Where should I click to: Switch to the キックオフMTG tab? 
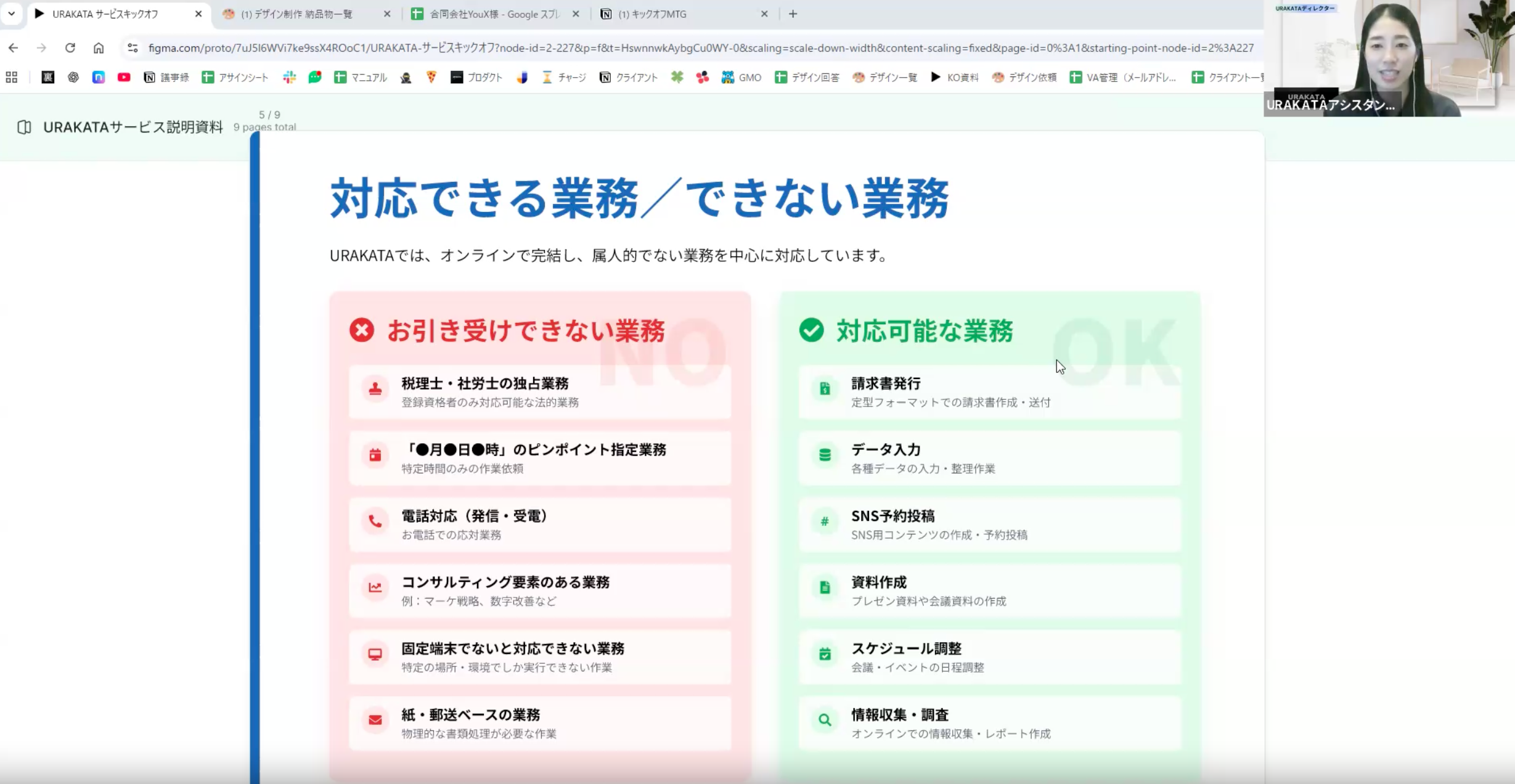[653, 14]
